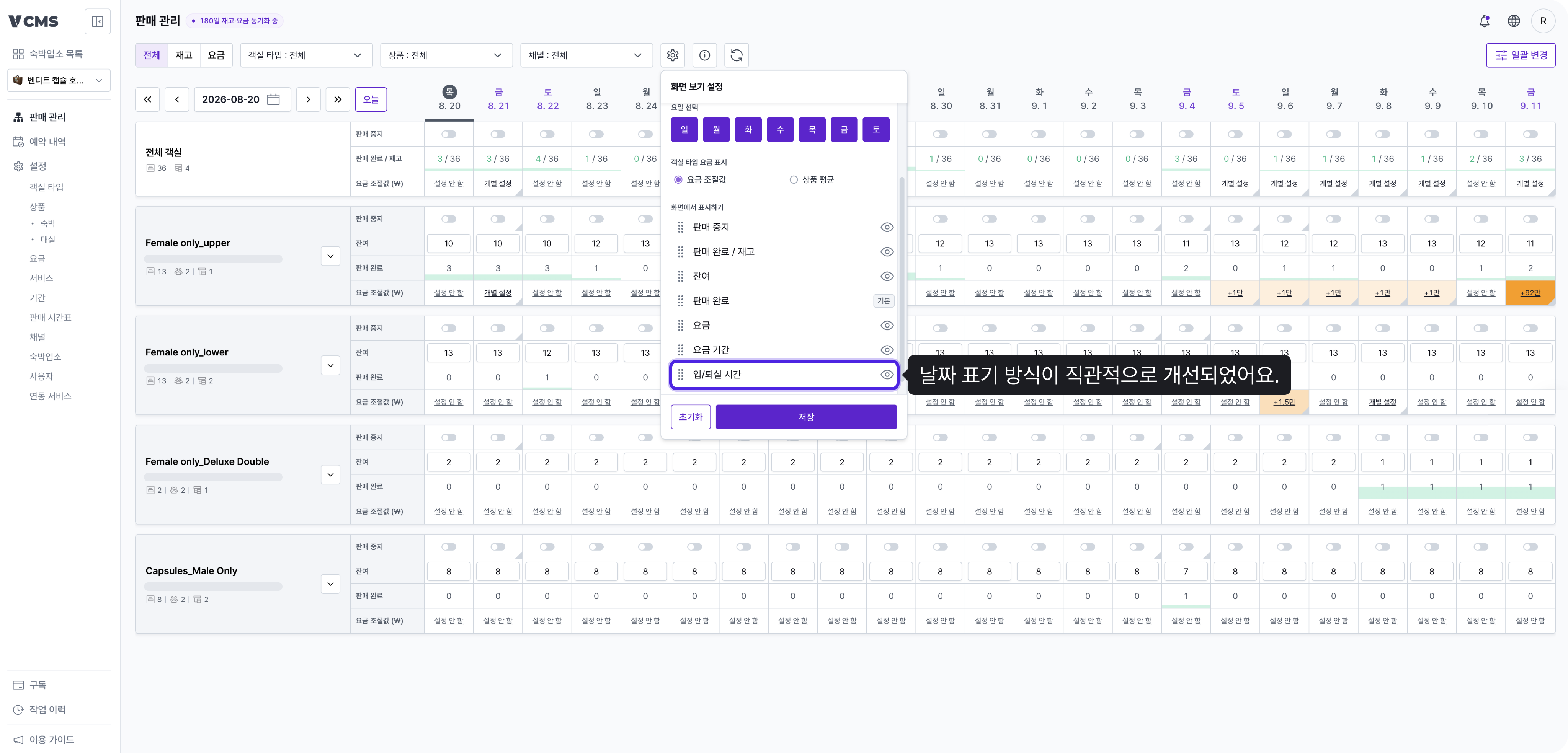Toggle visibility of the 요금 기간 row
This screenshot has height=753, width=1568.
(887, 350)
